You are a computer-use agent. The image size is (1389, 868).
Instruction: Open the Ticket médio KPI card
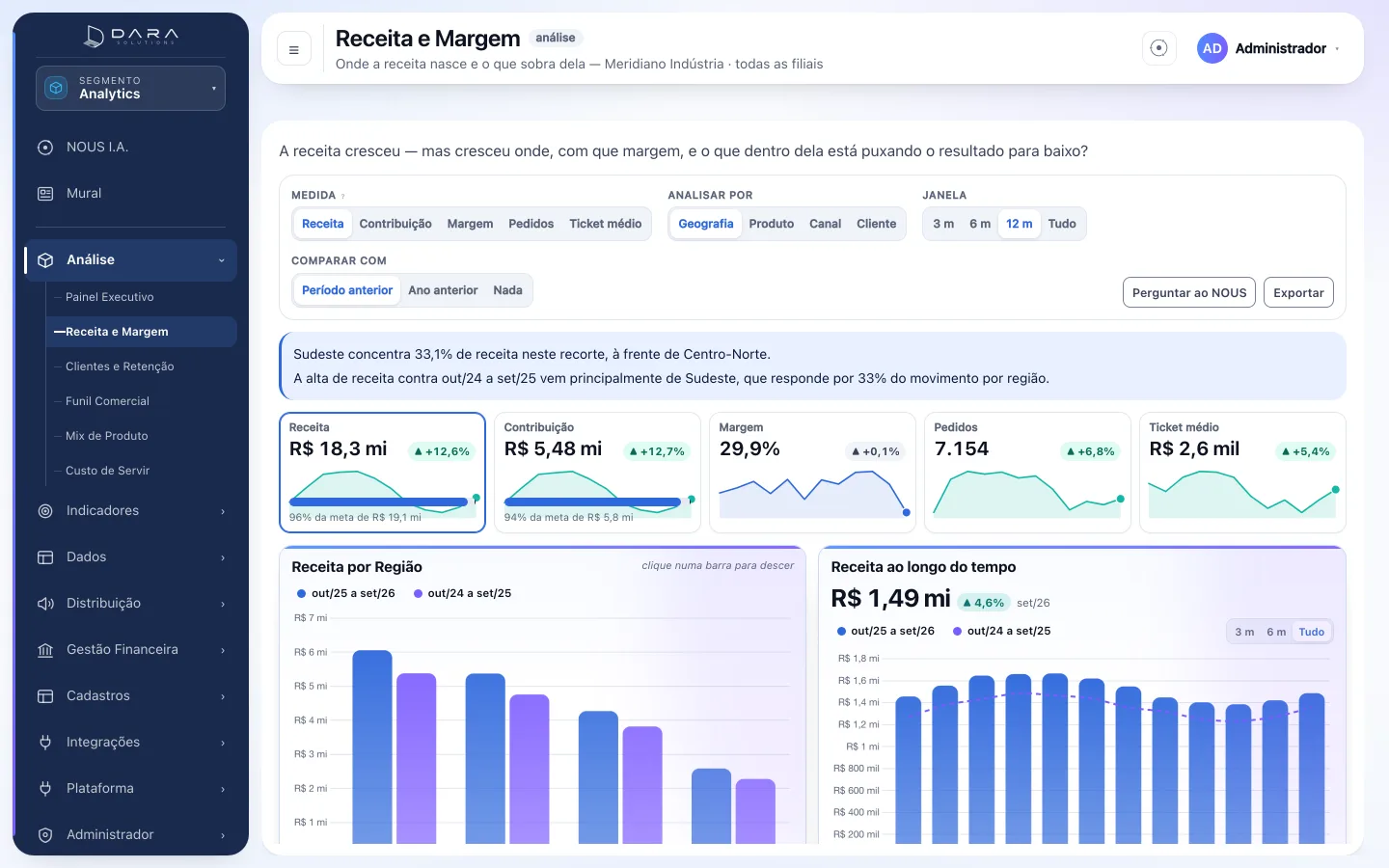pyautogui.click(x=1242, y=473)
